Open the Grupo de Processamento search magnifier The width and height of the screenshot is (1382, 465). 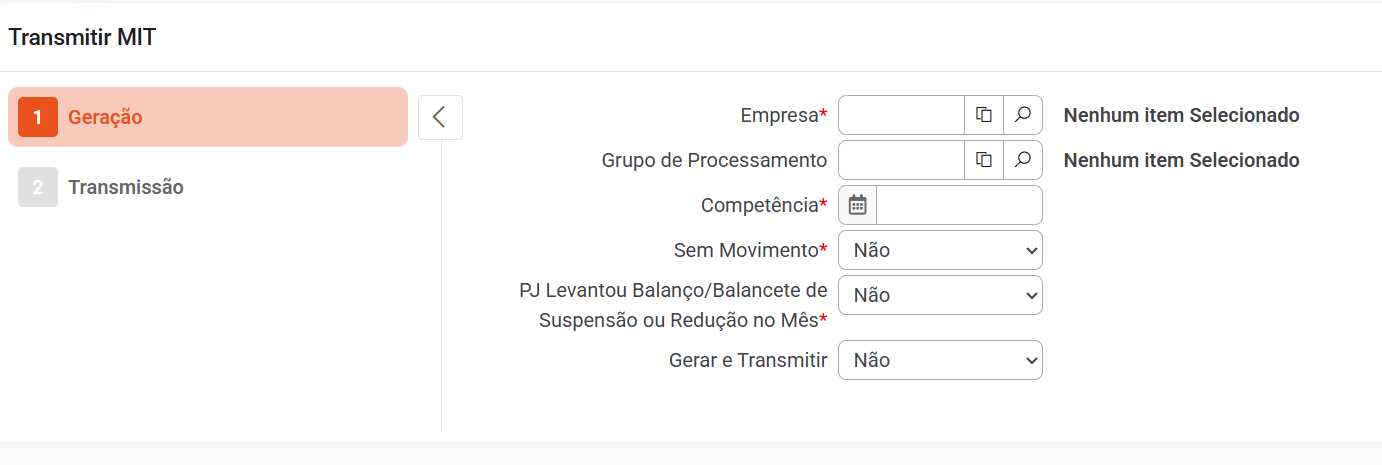[1022, 160]
